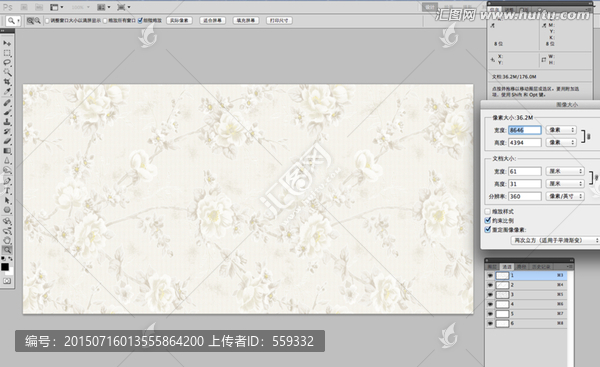The width and height of the screenshot is (600, 367).
Task: Select the Rectangular Marquee tool
Action: click(x=7, y=53)
